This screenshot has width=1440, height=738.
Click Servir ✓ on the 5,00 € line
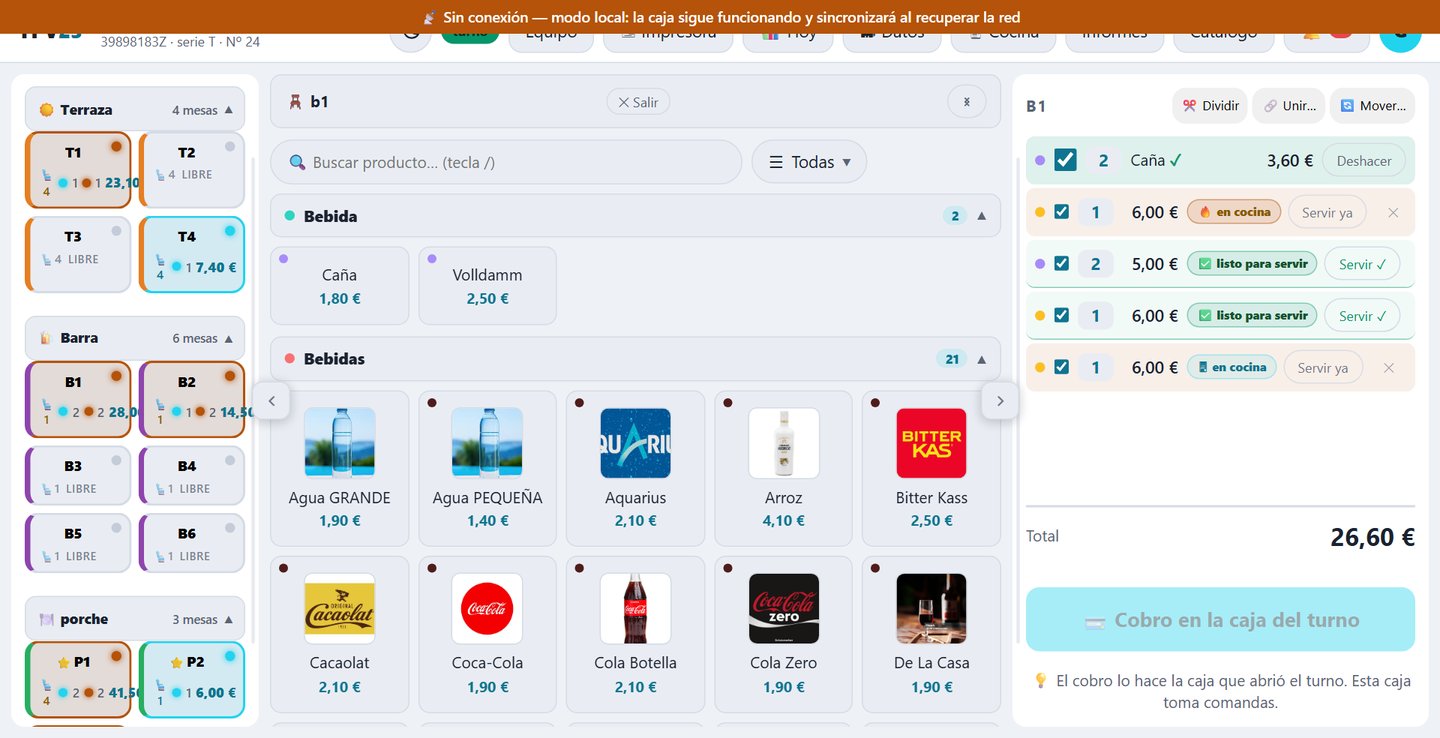1362,264
